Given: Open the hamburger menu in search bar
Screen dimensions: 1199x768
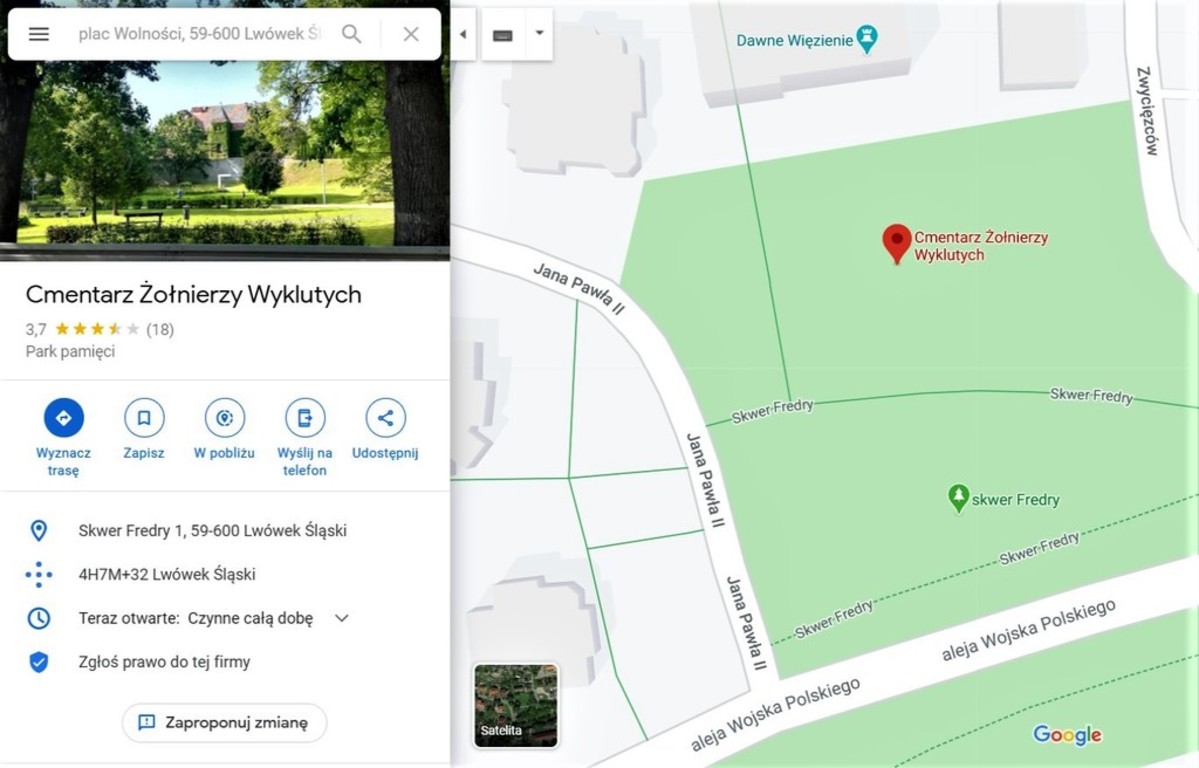Looking at the screenshot, I should click(39, 34).
